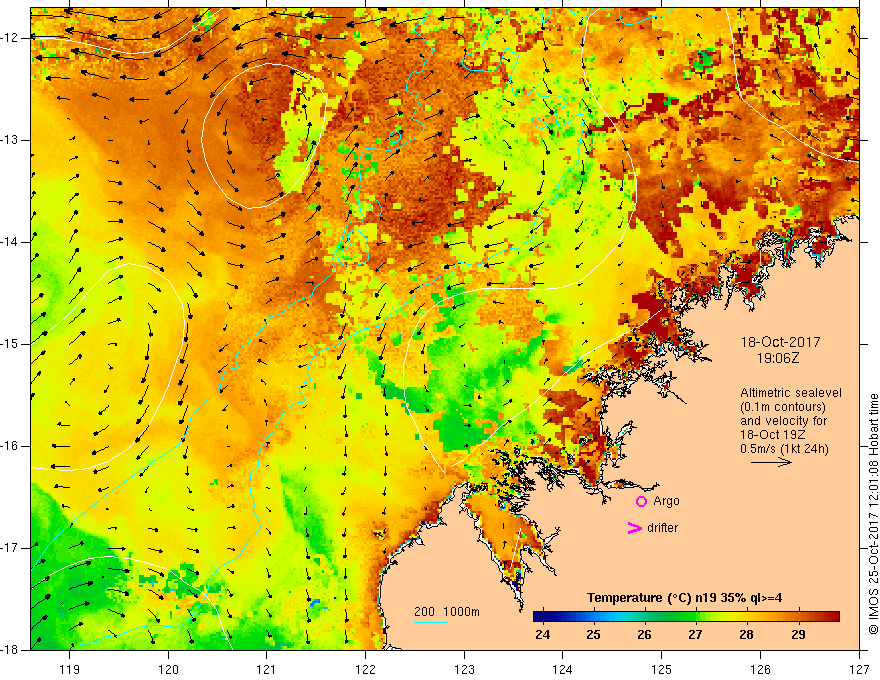The image size is (880, 680).
Task: Click the temperature color bar
Action: click(x=686, y=616)
